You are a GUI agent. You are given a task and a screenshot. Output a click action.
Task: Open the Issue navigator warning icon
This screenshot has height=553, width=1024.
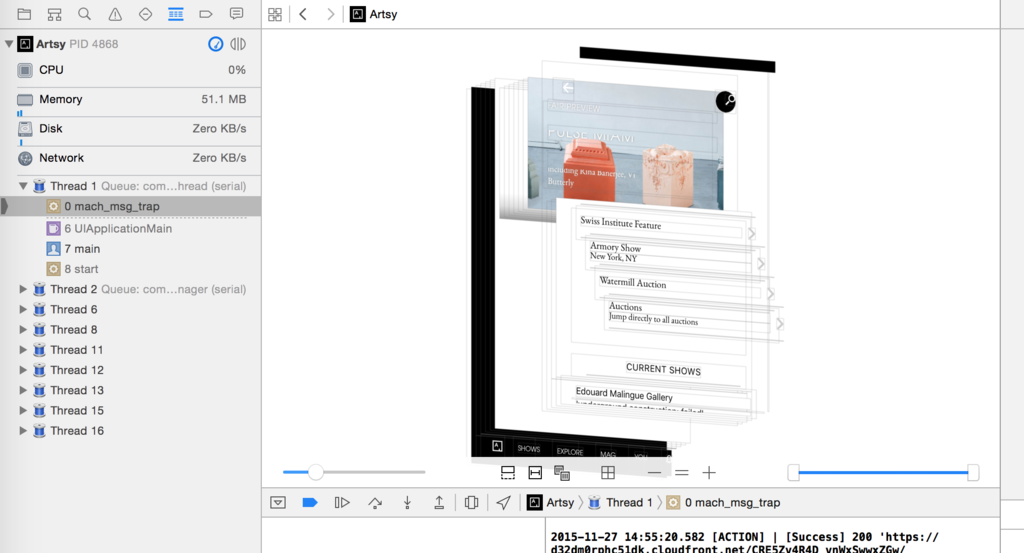point(115,14)
